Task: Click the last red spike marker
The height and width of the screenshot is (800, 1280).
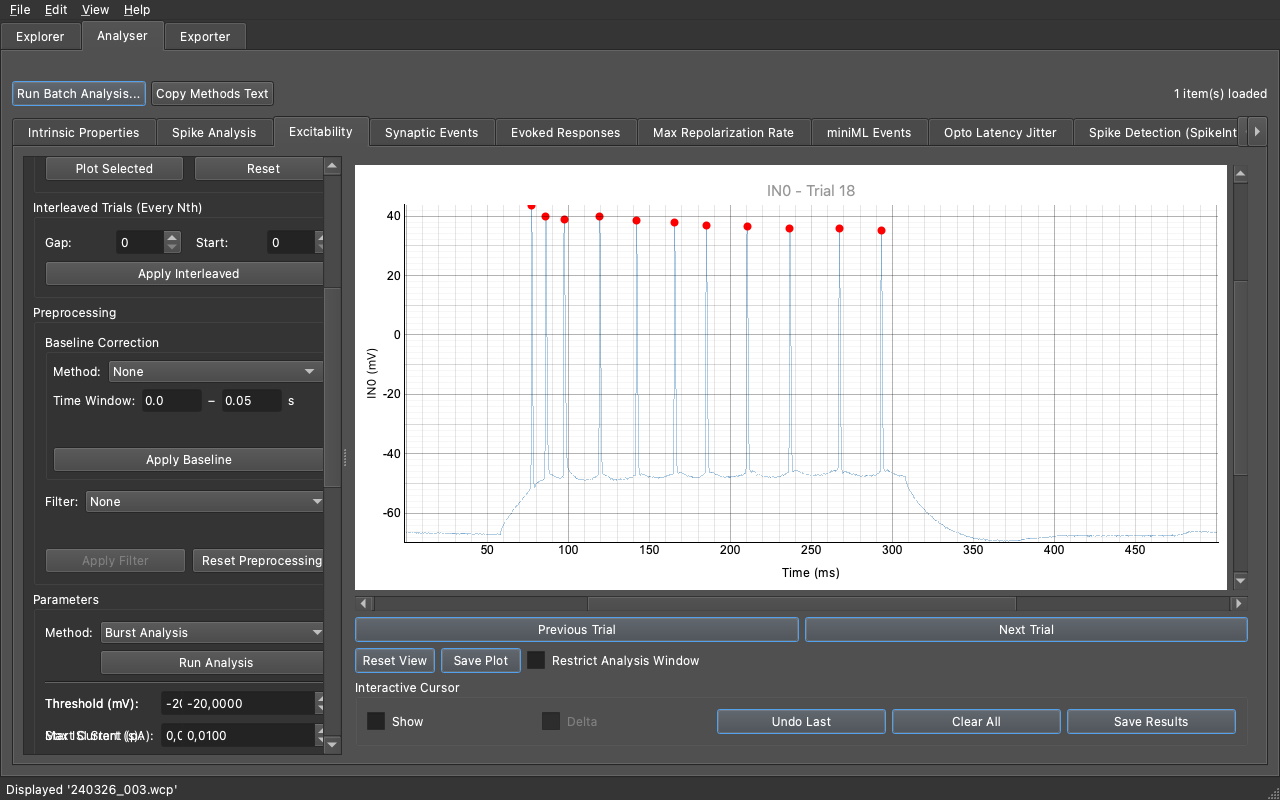Action: pyautogui.click(x=881, y=231)
